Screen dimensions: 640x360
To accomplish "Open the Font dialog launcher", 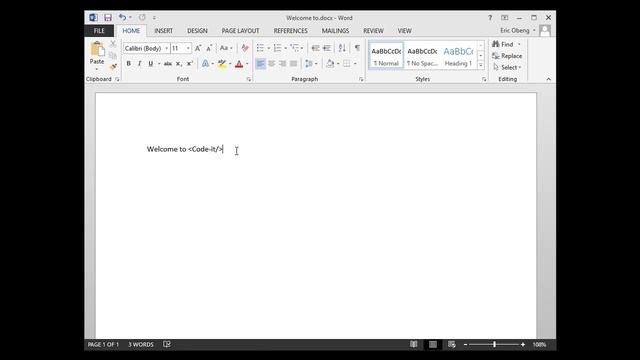I will (x=249, y=80).
